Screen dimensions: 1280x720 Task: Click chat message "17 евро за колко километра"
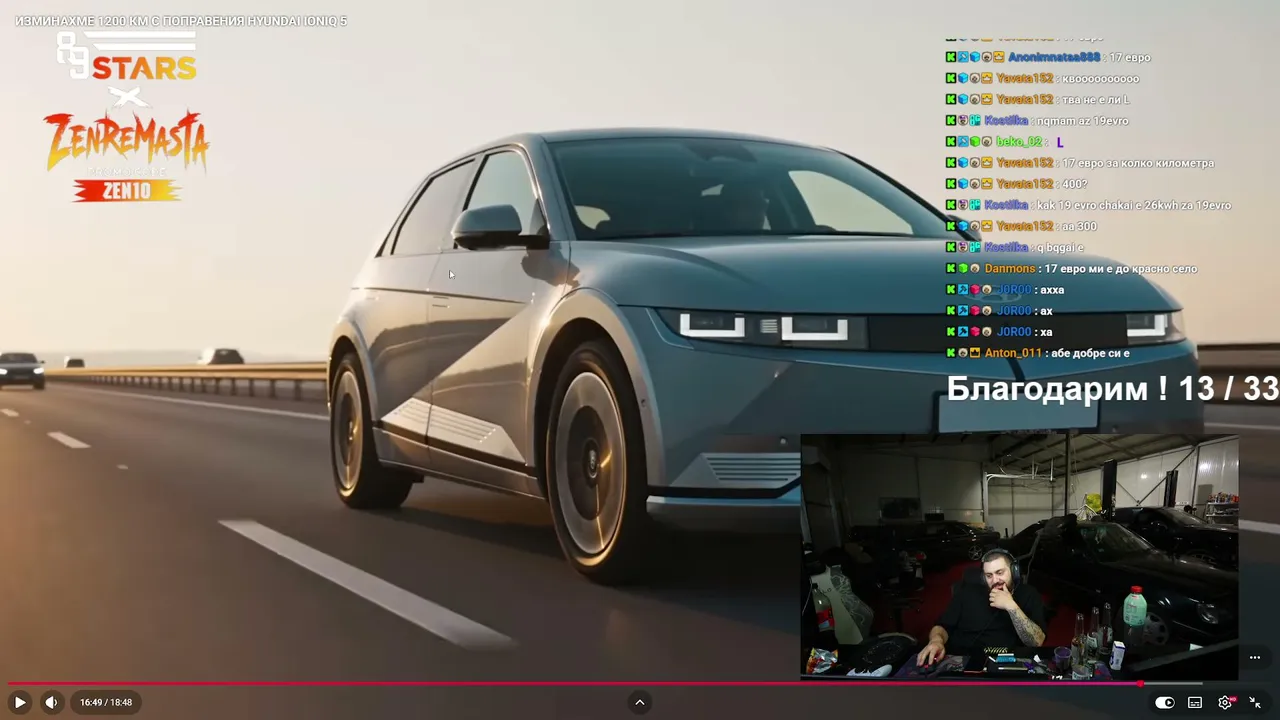pos(1138,163)
